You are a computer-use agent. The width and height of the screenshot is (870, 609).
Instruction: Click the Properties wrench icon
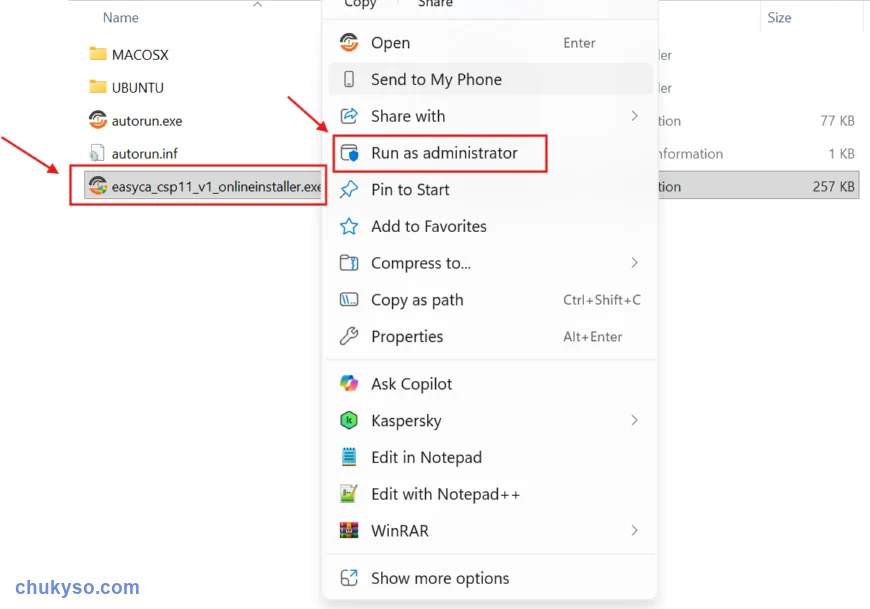[x=349, y=336]
